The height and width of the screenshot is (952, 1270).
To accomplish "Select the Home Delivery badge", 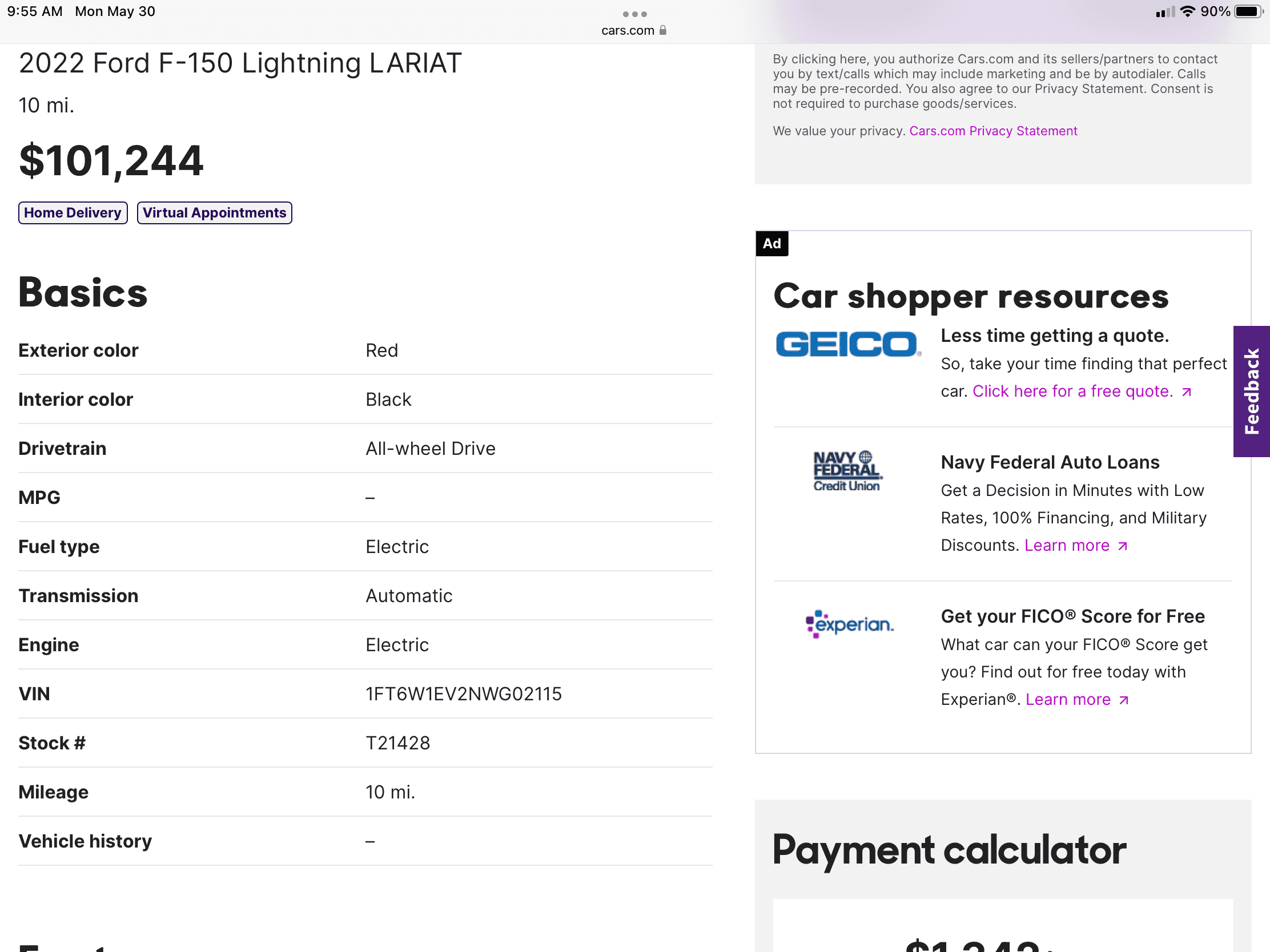I will tap(73, 213).
